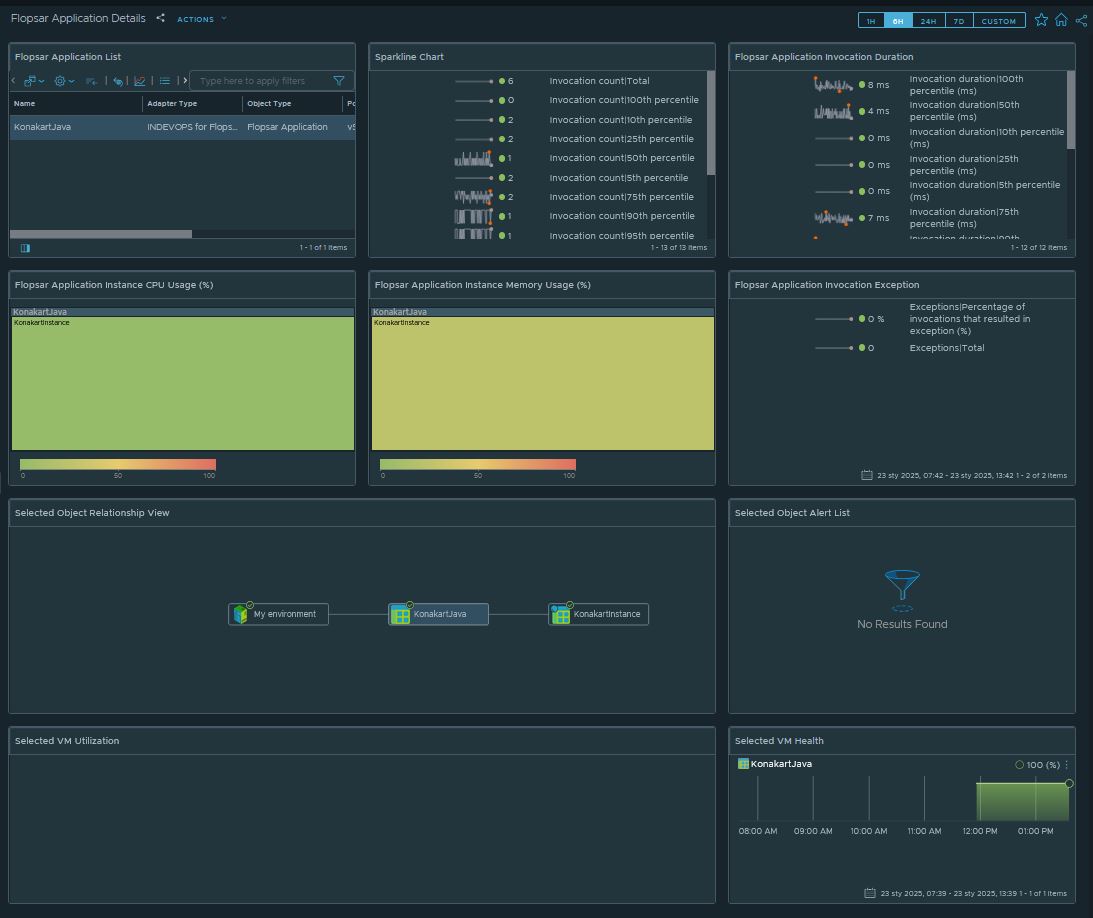Viewport: 1093px width, 918px height.
Task: Click the 'Invocation duration|75th percentile (ms)' label
Action: 964,217
